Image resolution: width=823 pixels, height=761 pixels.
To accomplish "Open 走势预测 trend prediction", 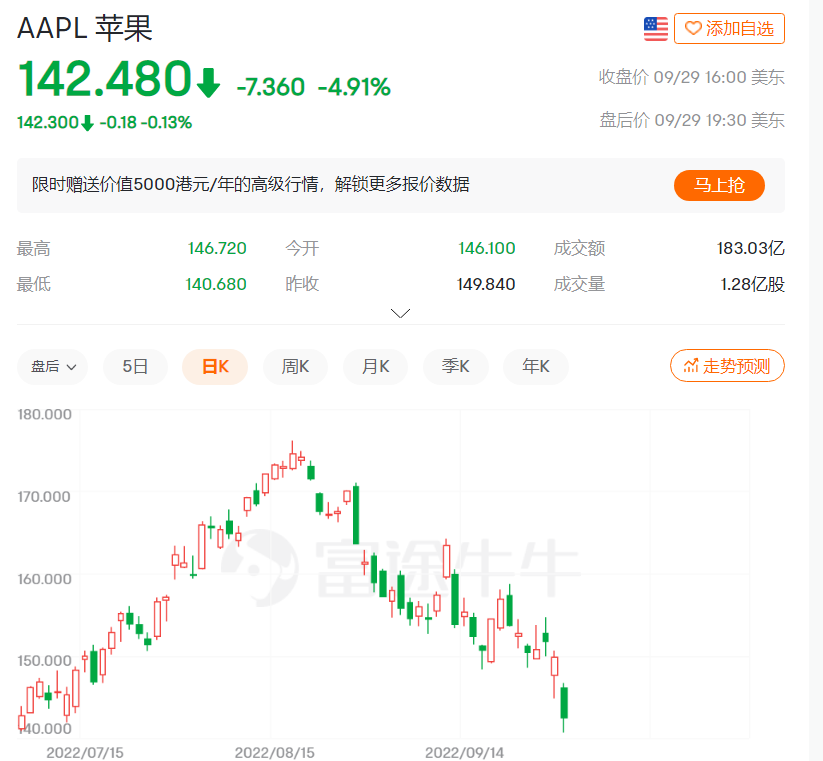I will pyautogui.click(x=727, y=365).
